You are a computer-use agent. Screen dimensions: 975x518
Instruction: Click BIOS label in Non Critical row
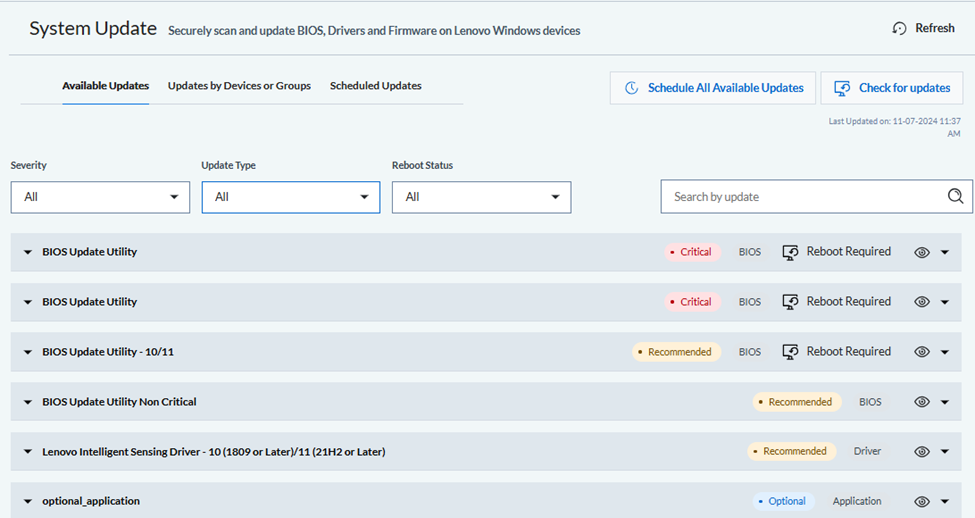(x=871, y=402)
